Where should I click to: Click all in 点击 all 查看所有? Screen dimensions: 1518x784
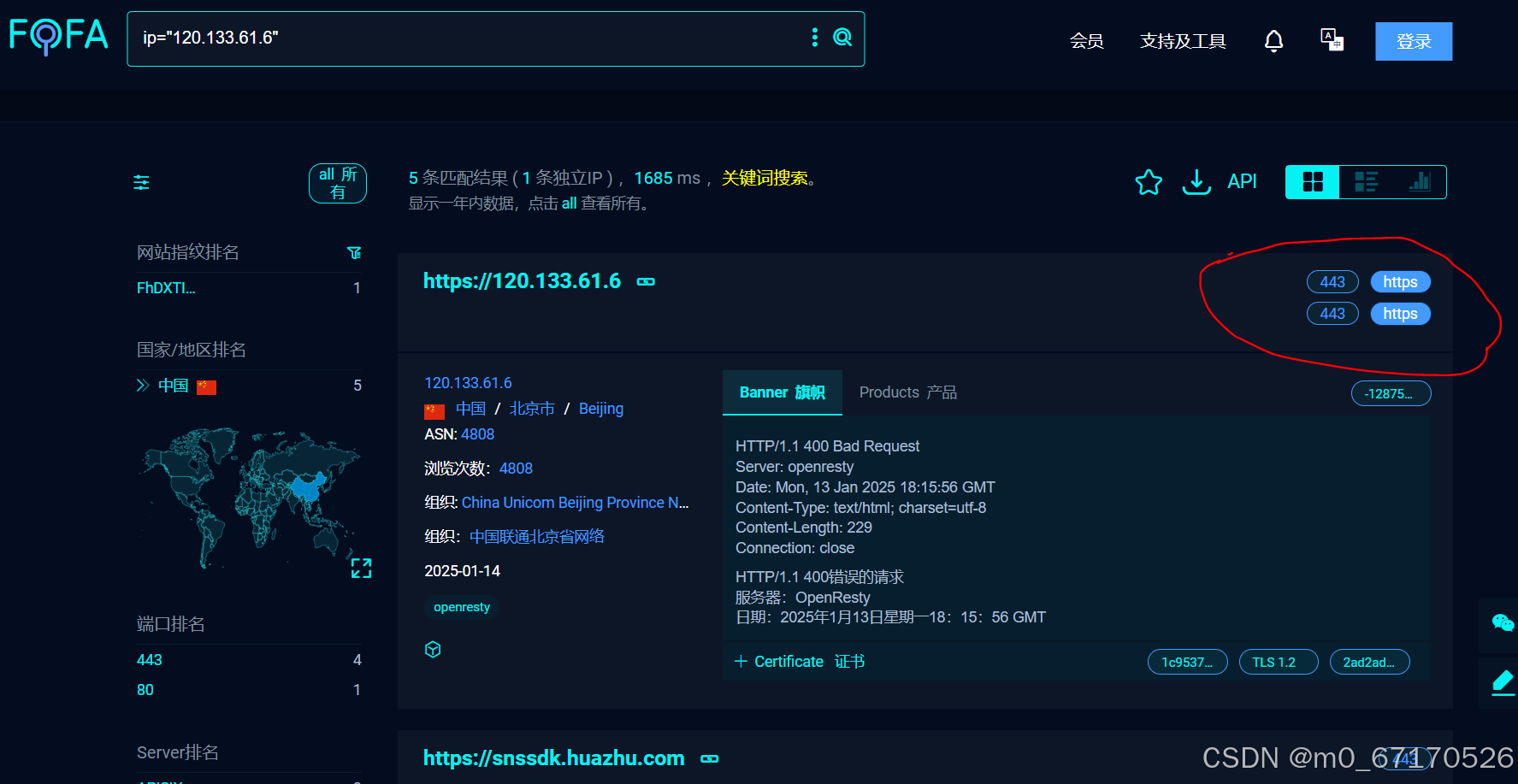(569, 203)
